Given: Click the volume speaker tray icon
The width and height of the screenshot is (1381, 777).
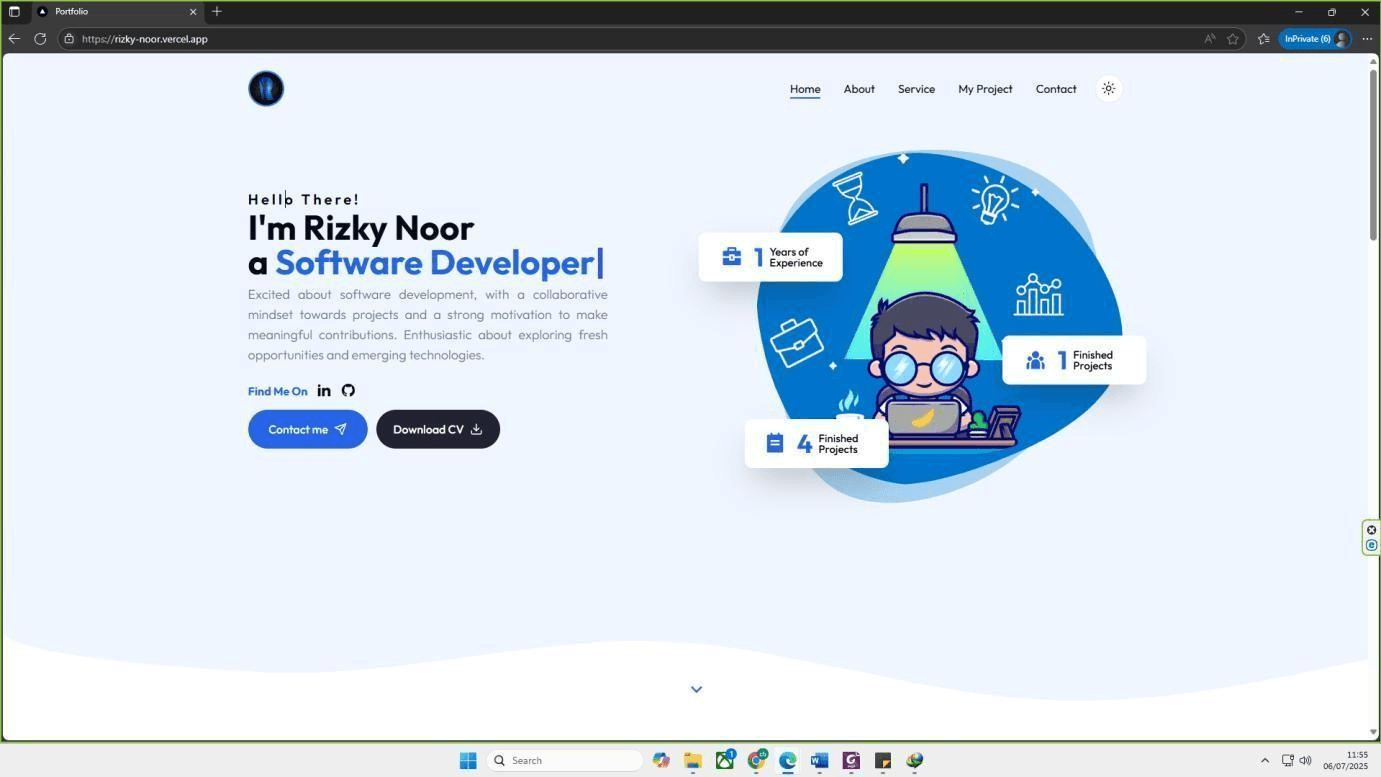Looking at the screenshot, I should [1305, 761].
